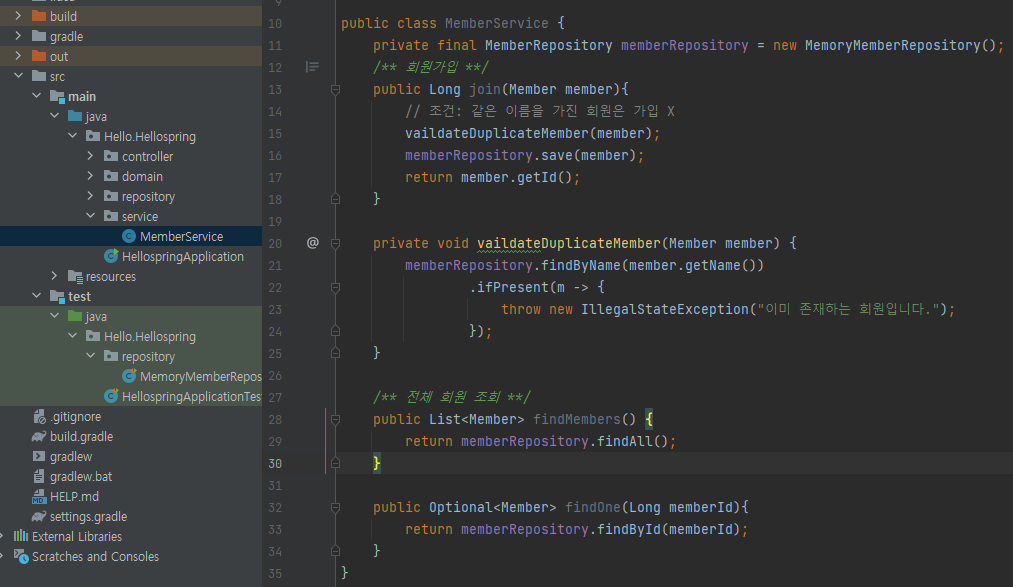Click line number 30 in the gutter

tap(275, 464)
